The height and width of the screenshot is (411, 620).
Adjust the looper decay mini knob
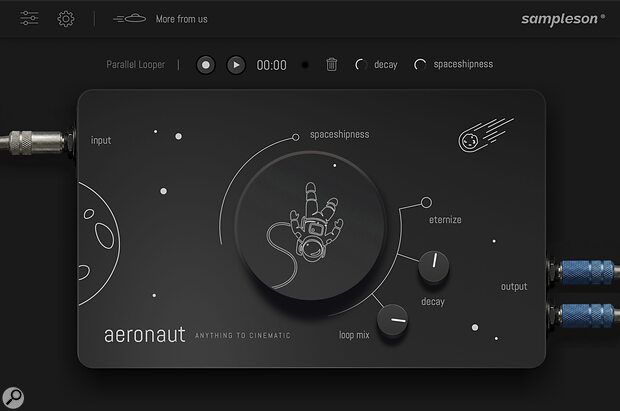click(x=361, y=64)
